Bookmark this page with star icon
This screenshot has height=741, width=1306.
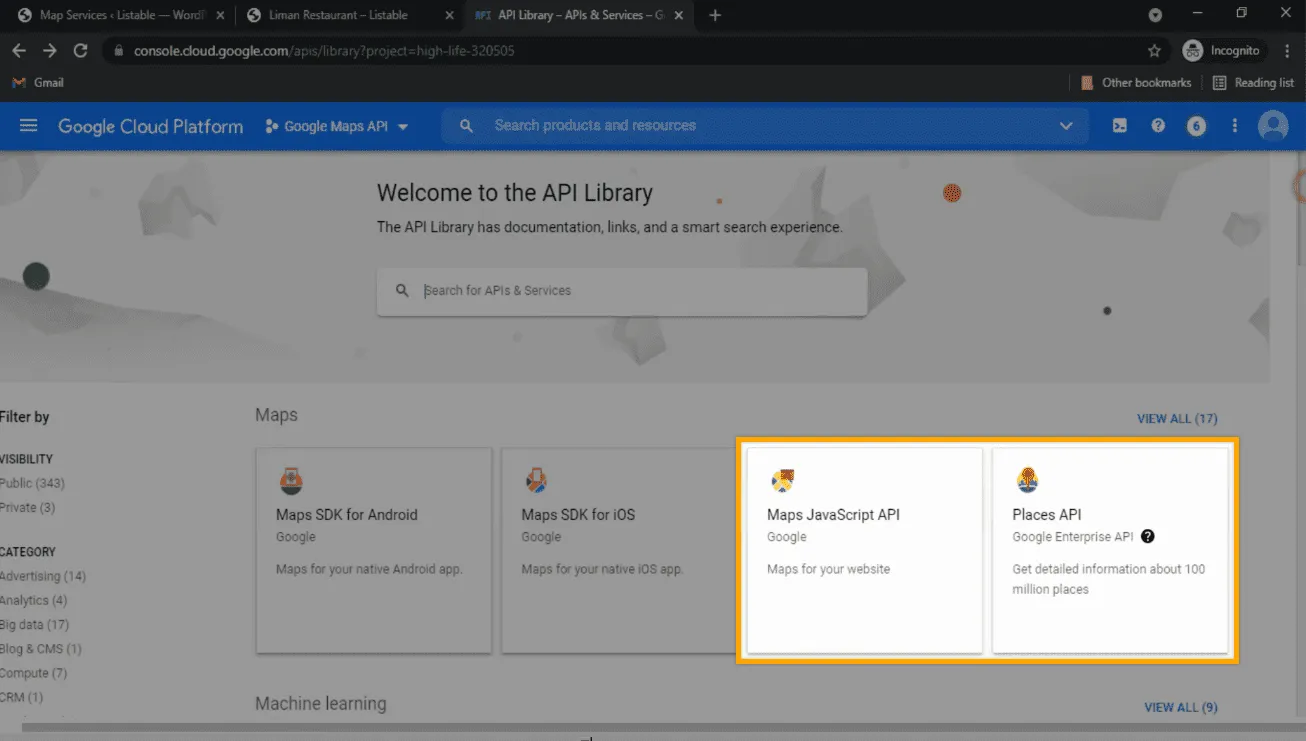tap(1154, 50)
